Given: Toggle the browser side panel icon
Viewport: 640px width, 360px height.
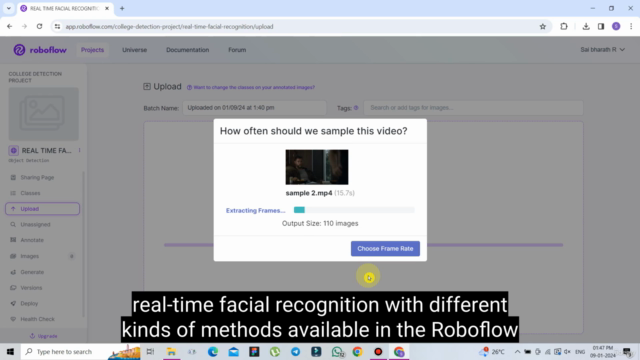Looking at the screenshot, I should [601, 27].
